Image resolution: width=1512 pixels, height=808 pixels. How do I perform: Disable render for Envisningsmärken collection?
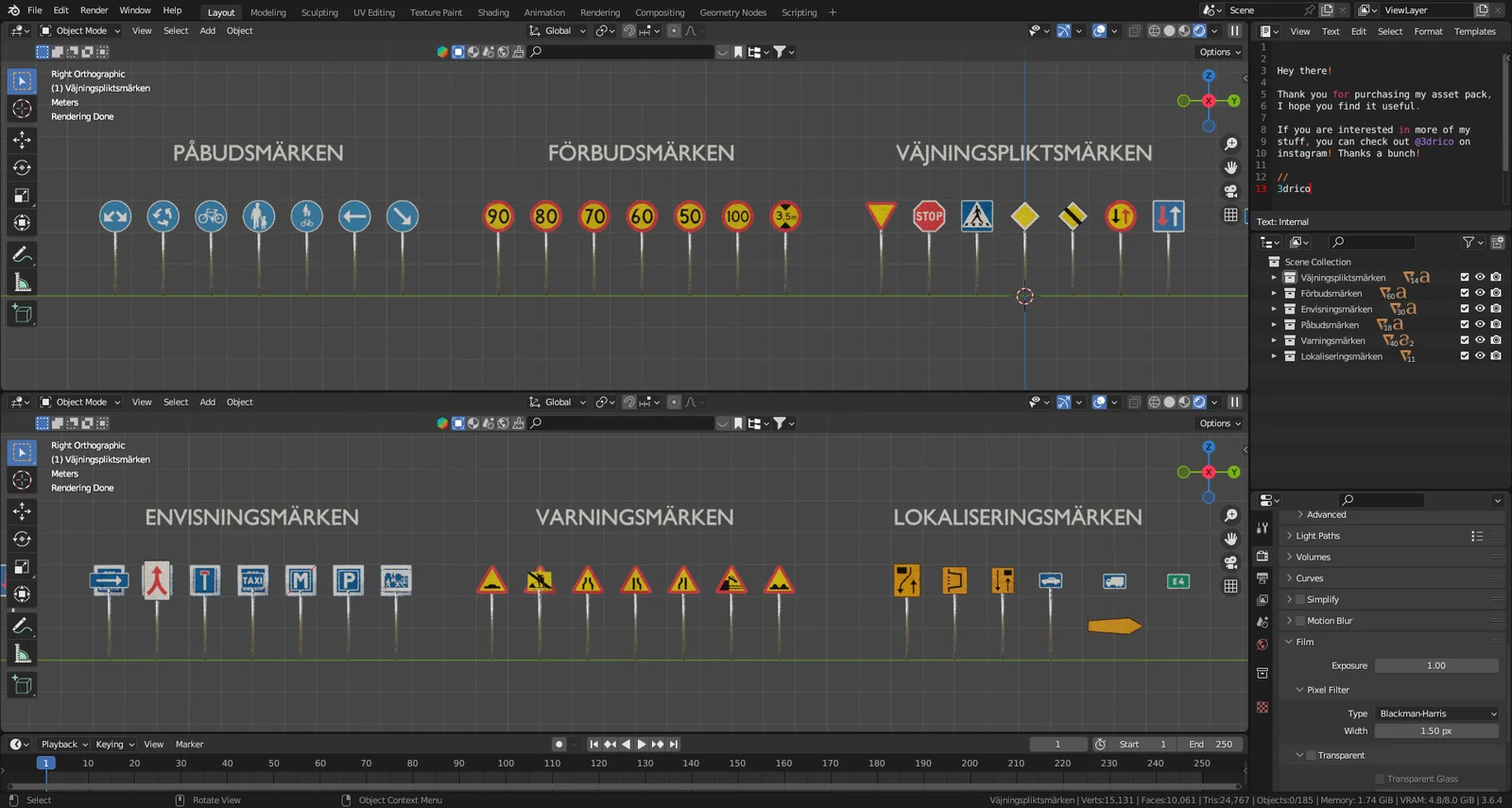[1496, 309]
